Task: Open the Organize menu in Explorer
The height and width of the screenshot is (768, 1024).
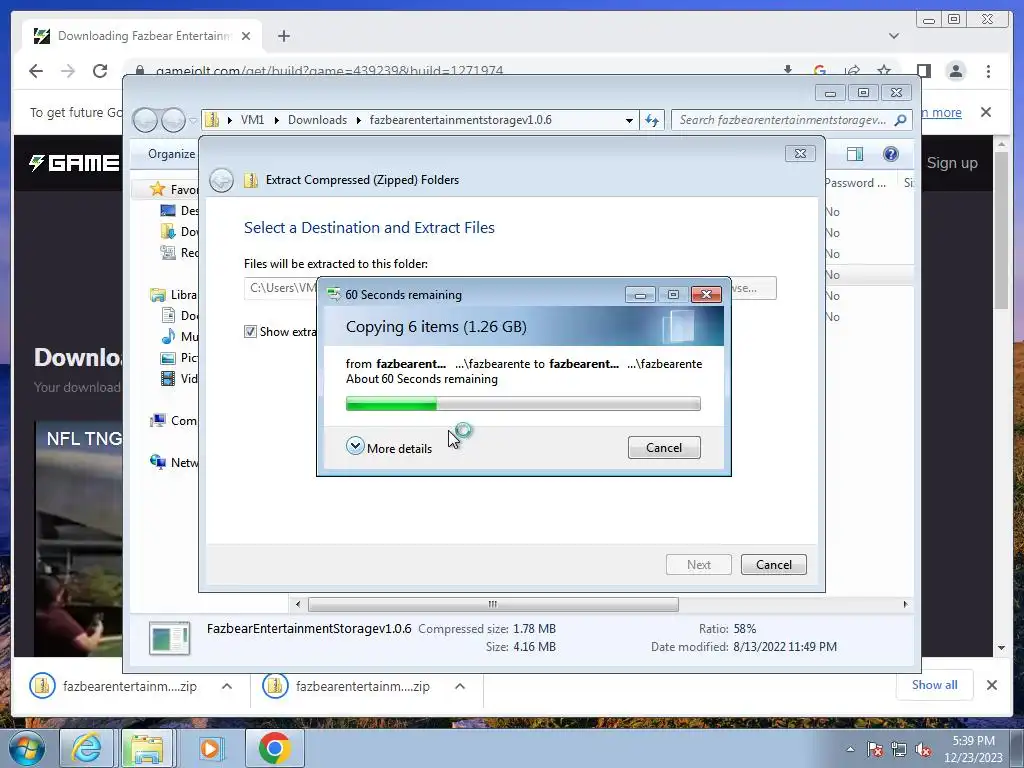Action: tap(171, 154)
